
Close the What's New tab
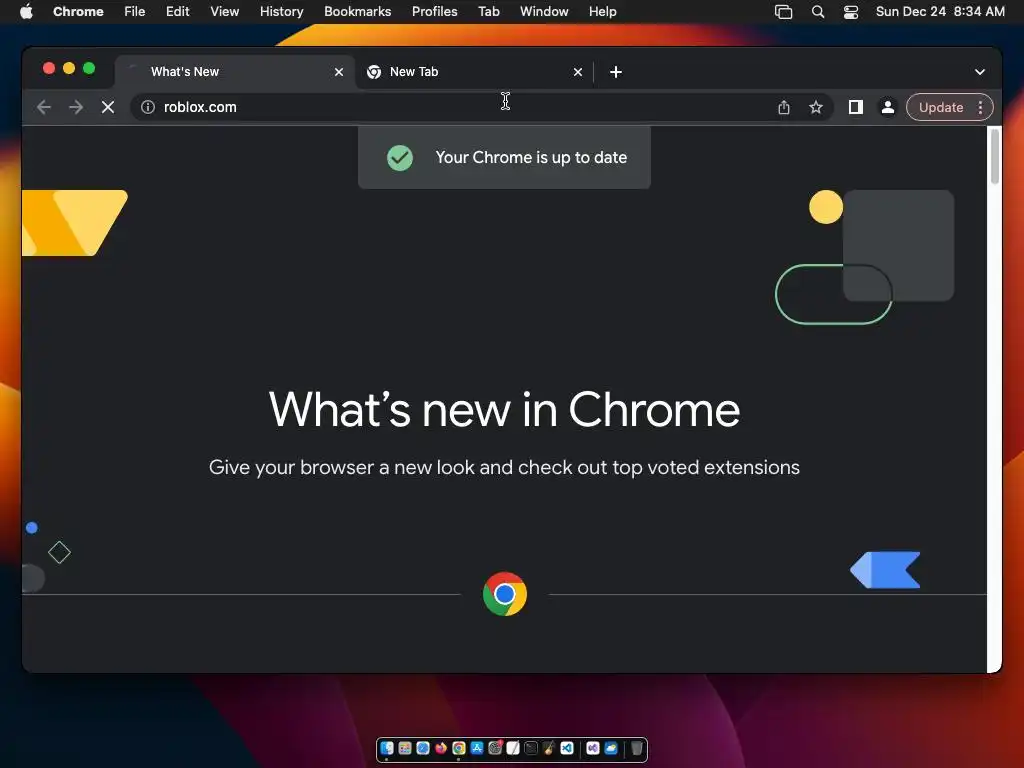tap(339, 72)
